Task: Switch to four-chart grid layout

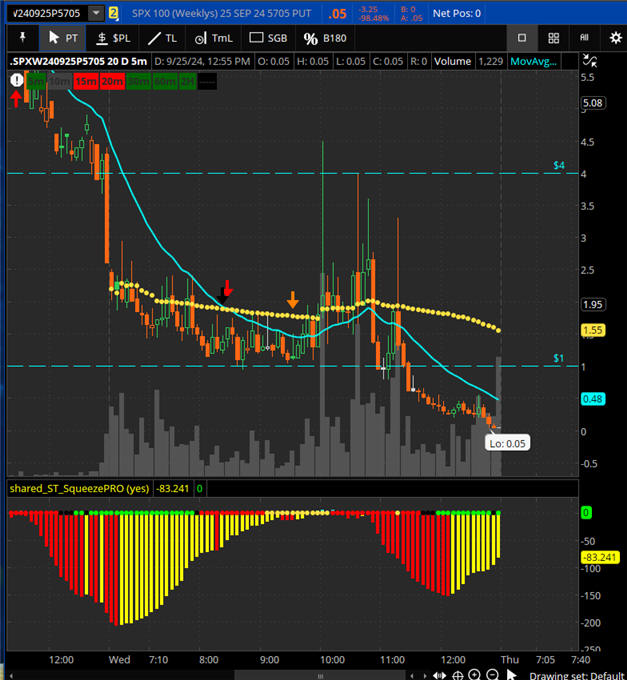Action: coord(553,37)
